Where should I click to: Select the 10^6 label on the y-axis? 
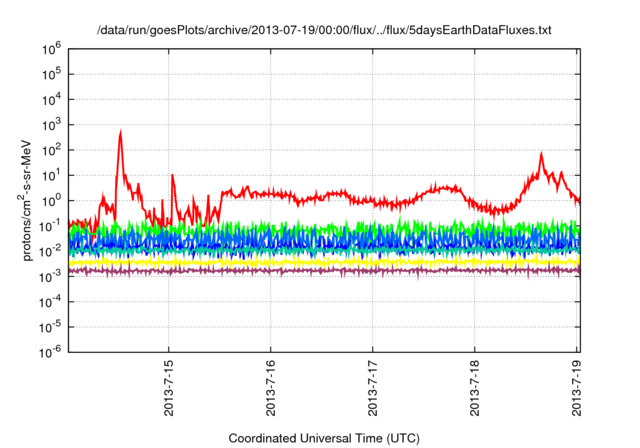tap(51, 49)
